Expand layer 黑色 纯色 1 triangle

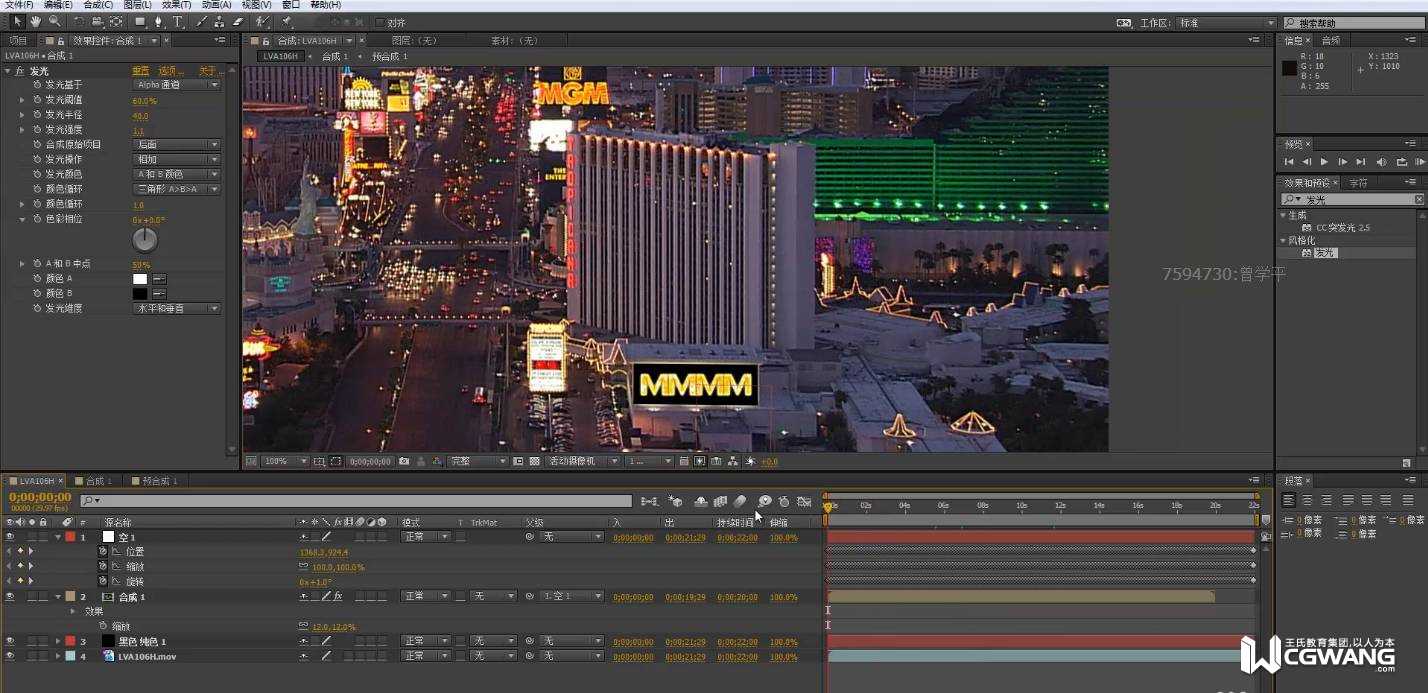(57, 641)
